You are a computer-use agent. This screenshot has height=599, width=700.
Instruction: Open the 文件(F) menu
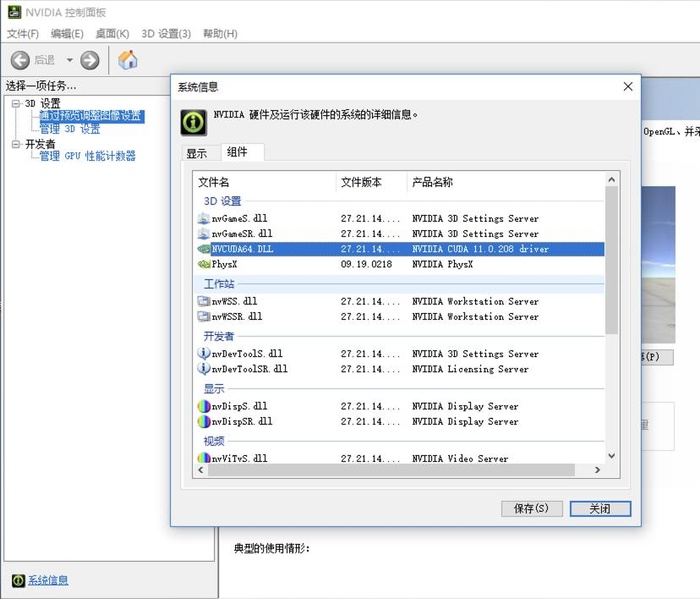tap(23, 34)
